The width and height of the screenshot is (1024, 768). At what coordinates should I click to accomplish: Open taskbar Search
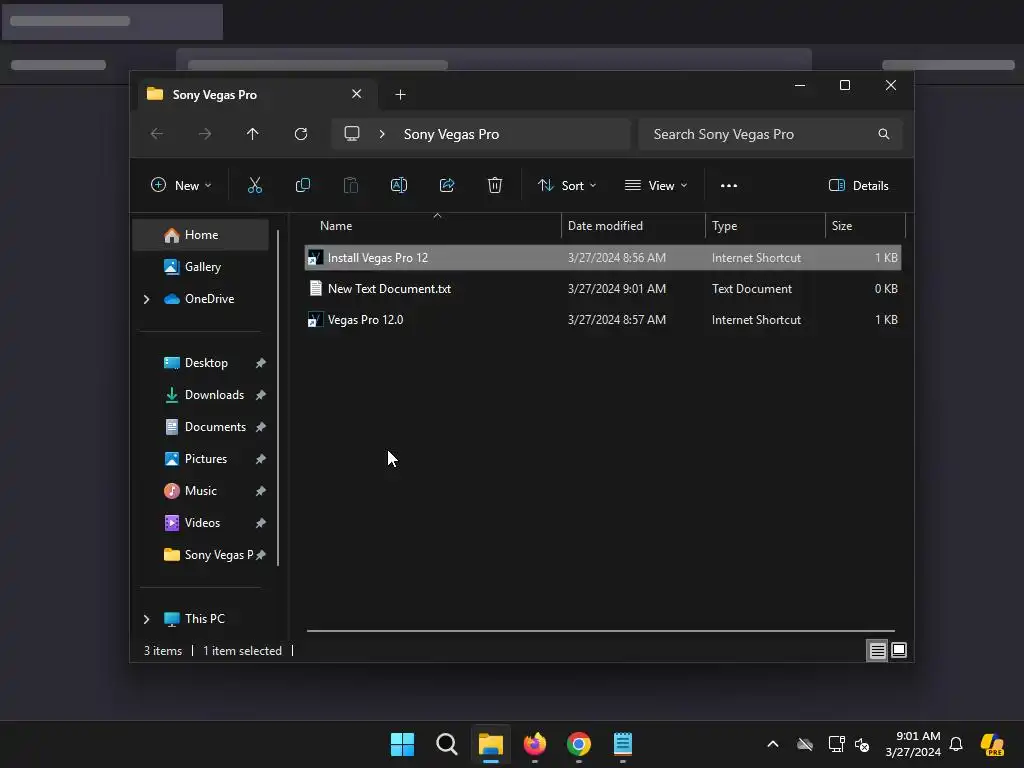click(447, 744)
